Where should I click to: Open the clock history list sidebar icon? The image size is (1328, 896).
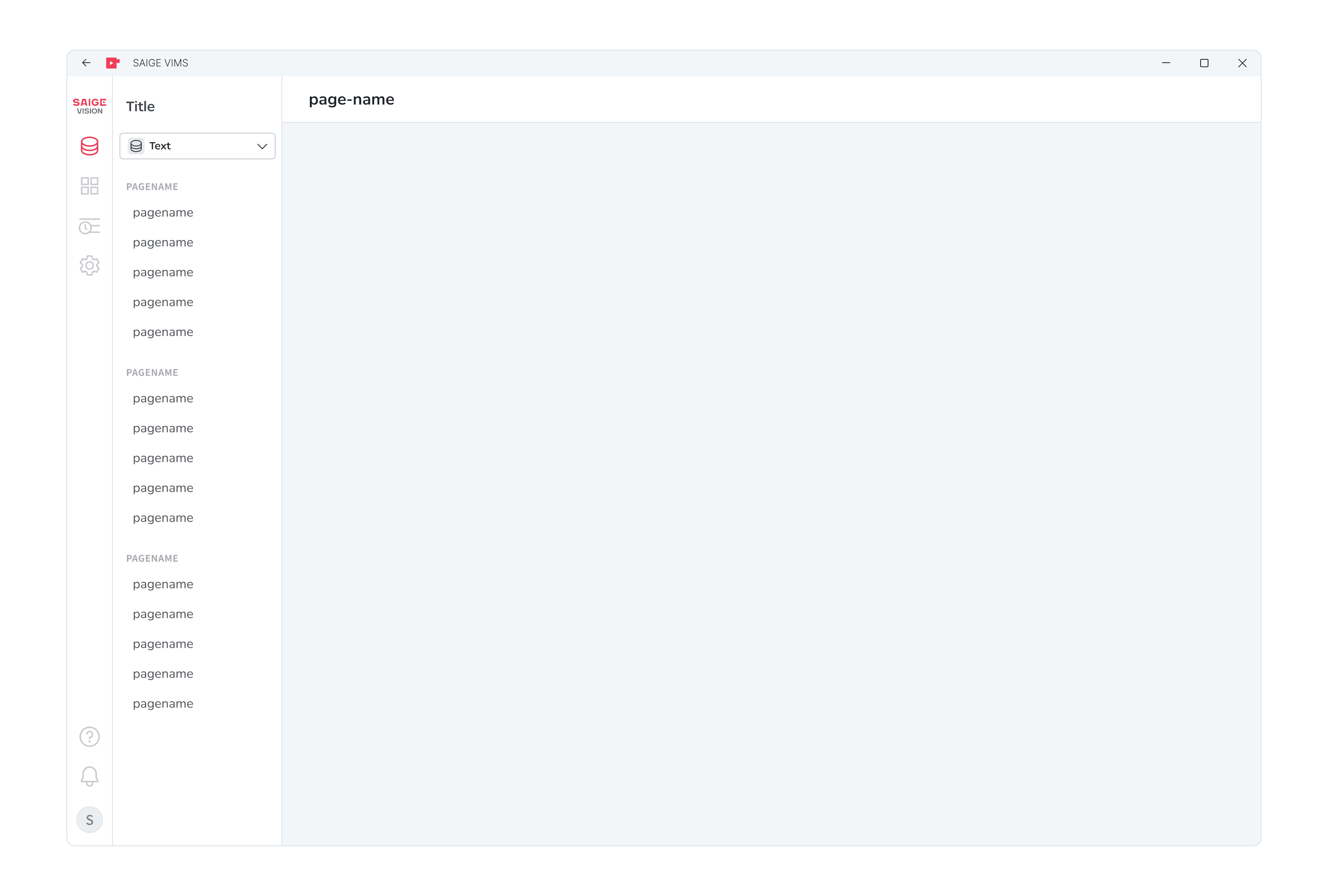pyautogui.click(x=89, y=226)
